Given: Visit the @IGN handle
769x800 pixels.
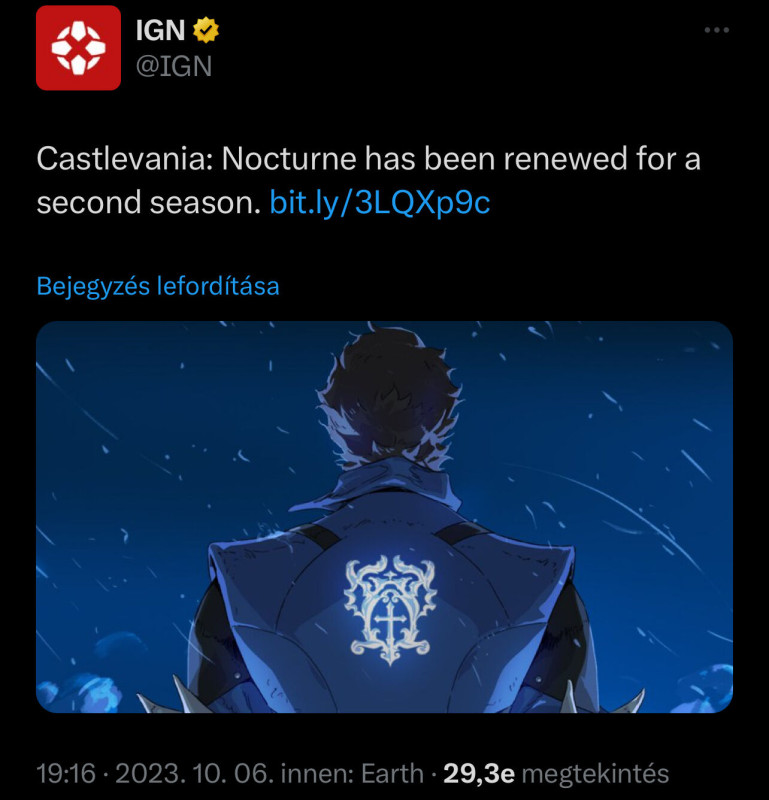Looking at the screenshot, I should (174, 66).
